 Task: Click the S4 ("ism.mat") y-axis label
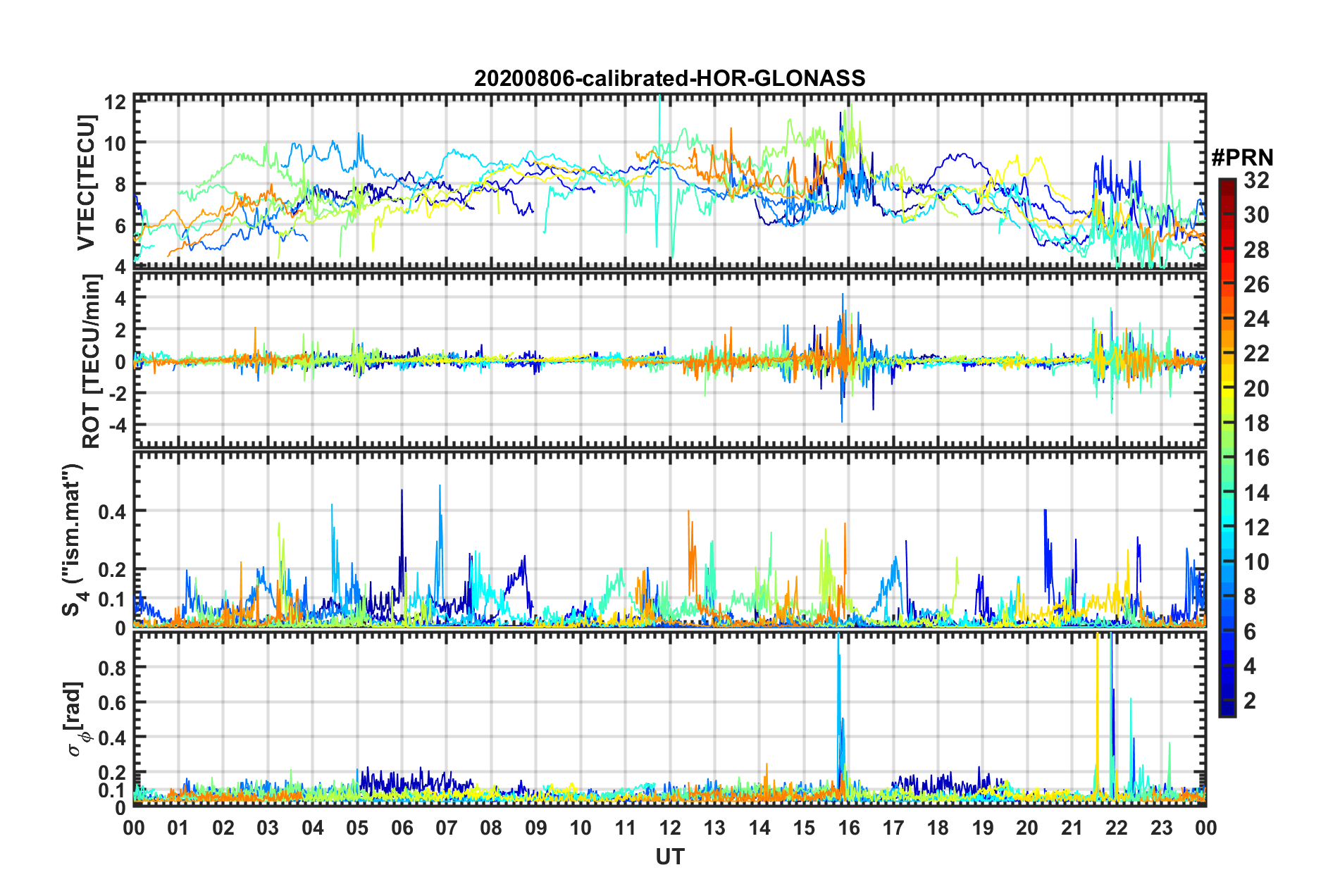click(x=73, y=540)
